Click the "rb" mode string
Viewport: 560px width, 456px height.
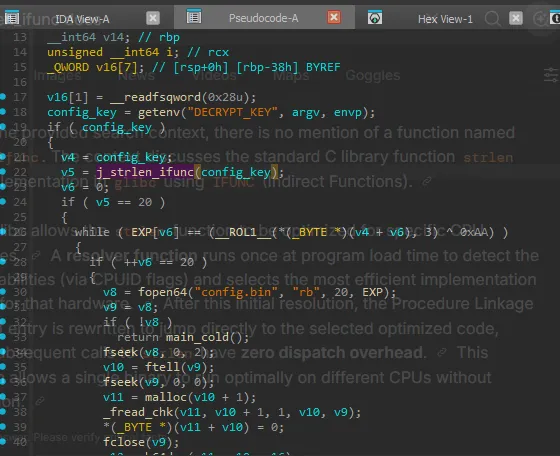tap(306, 292)
